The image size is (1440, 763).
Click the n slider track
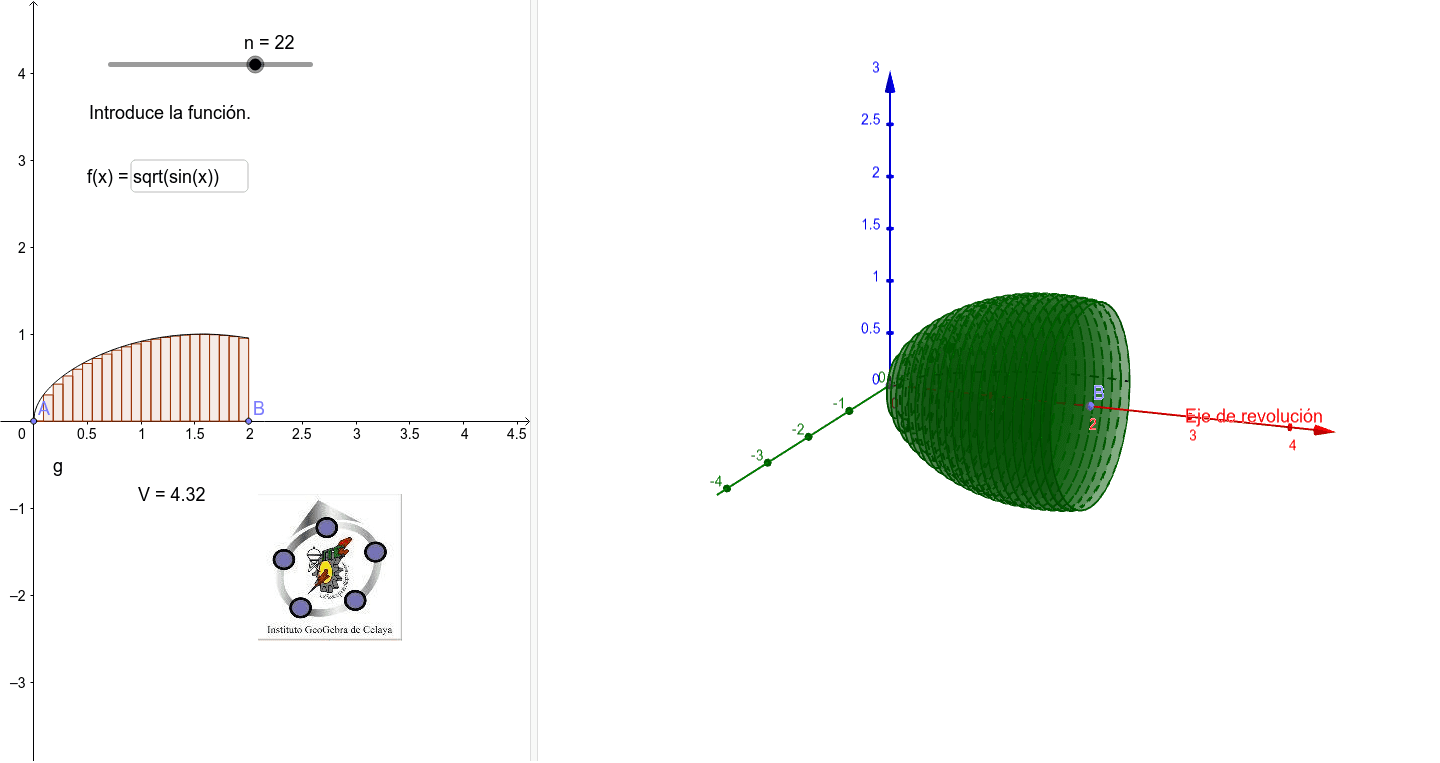[x=210, y=65]
